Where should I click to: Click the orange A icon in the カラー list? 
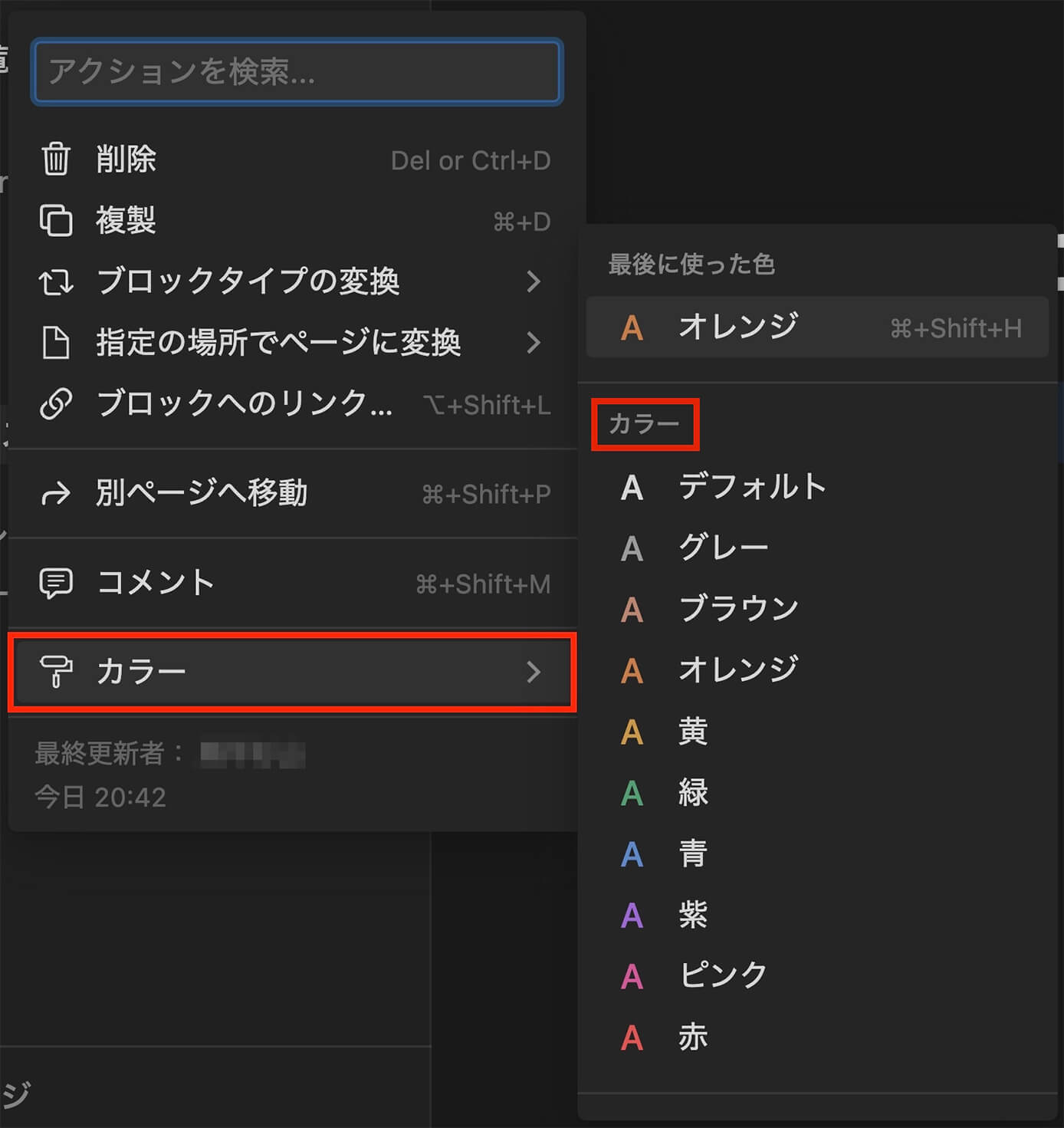coord(632,671)
